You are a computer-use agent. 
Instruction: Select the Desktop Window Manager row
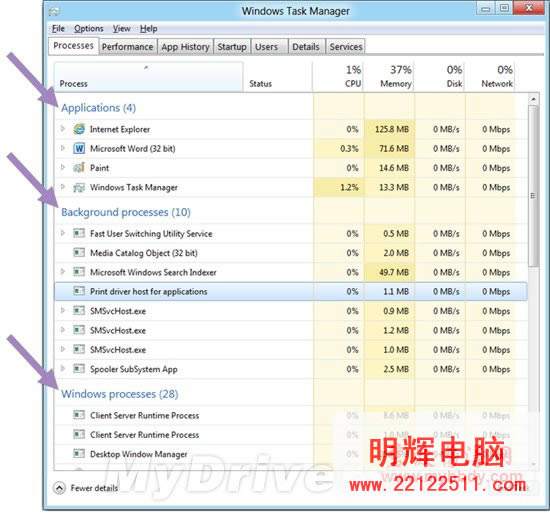[x=291, y=454]
